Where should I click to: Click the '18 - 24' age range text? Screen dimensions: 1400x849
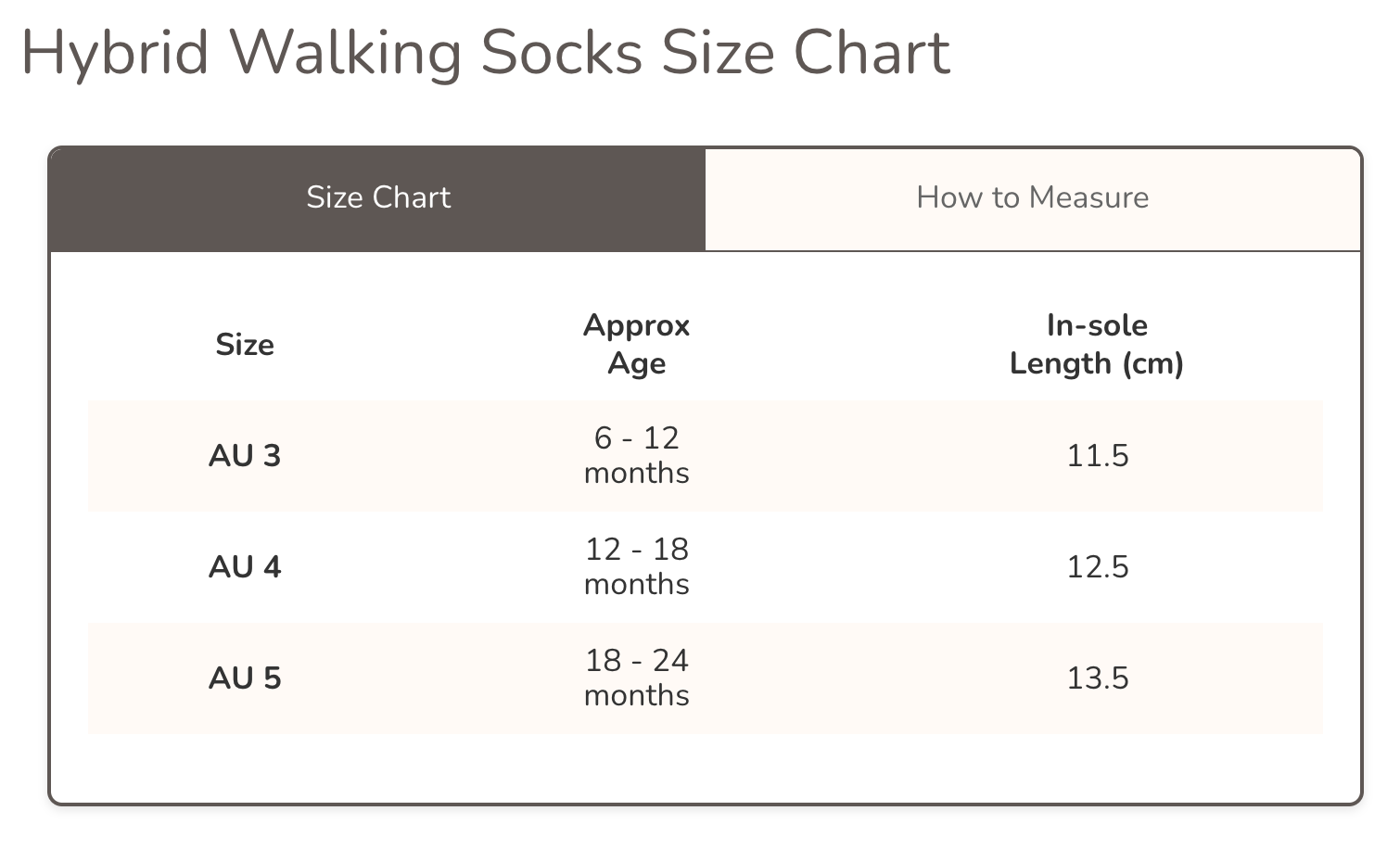point(637,661)
